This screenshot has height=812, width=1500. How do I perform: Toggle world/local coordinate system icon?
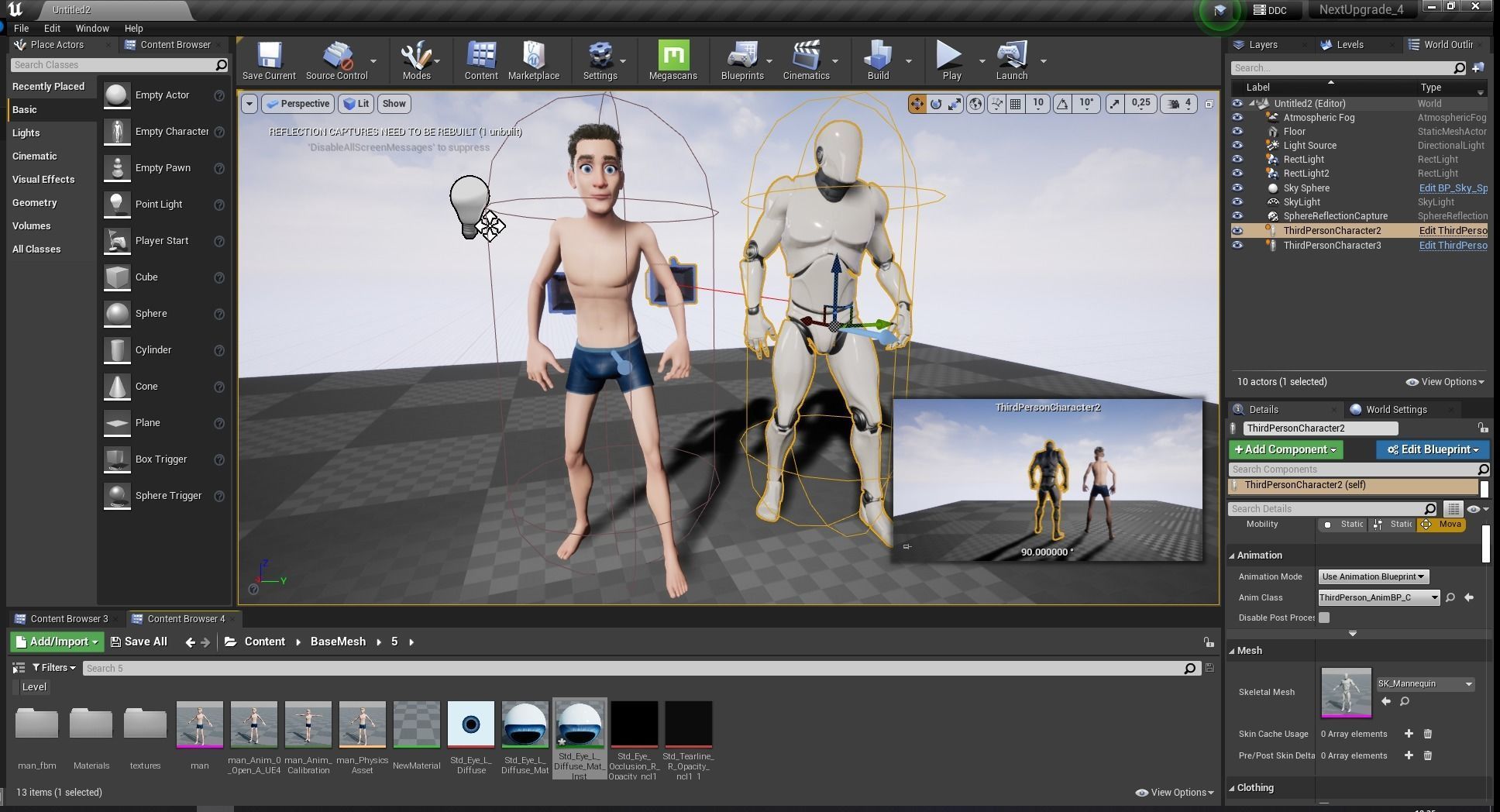click(x=975, y=104)
